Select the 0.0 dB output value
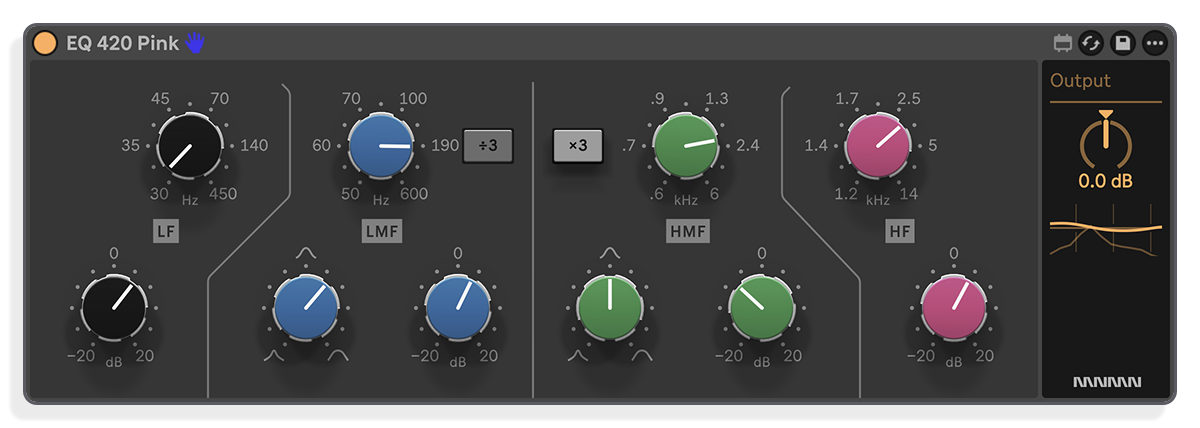The image size is (1200, 428). click(x=1105, y=182)
